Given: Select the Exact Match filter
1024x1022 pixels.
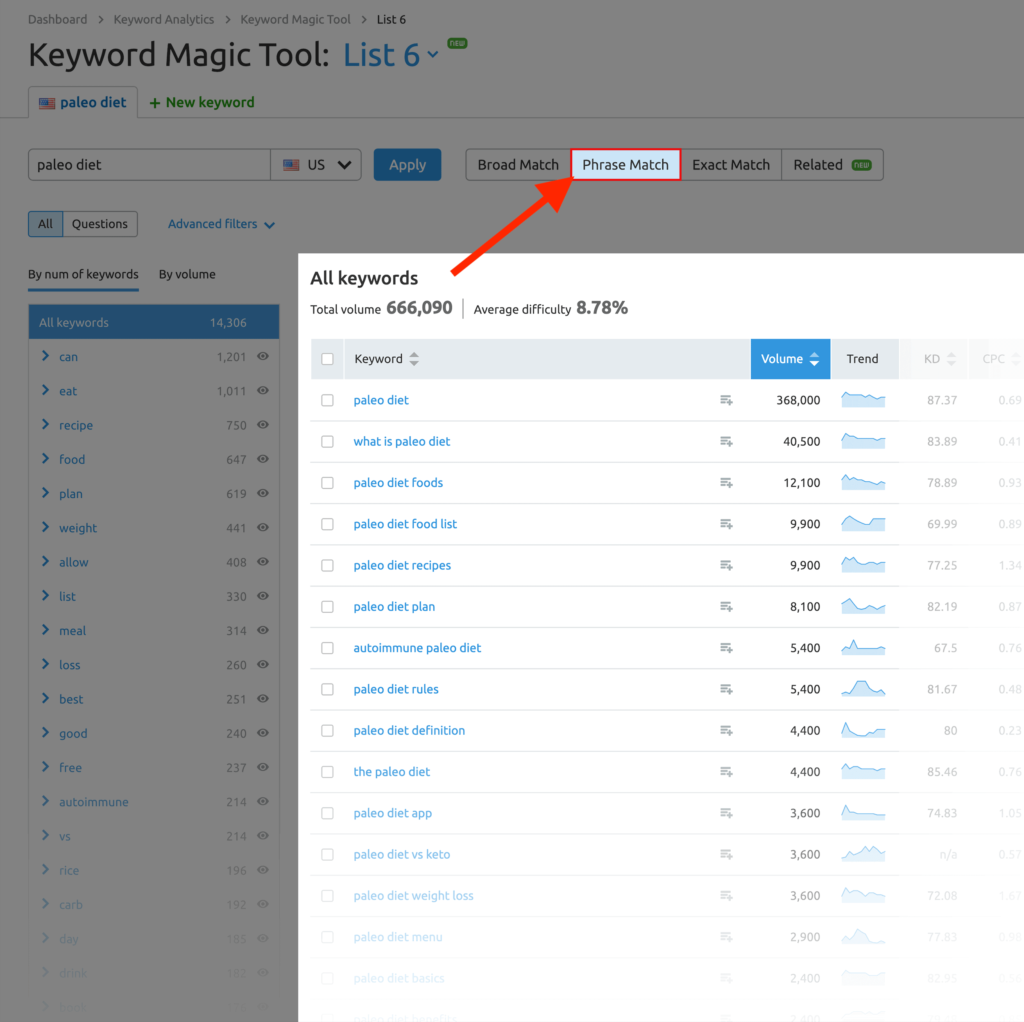Looking at the screenshot, I should coord(731,164).
